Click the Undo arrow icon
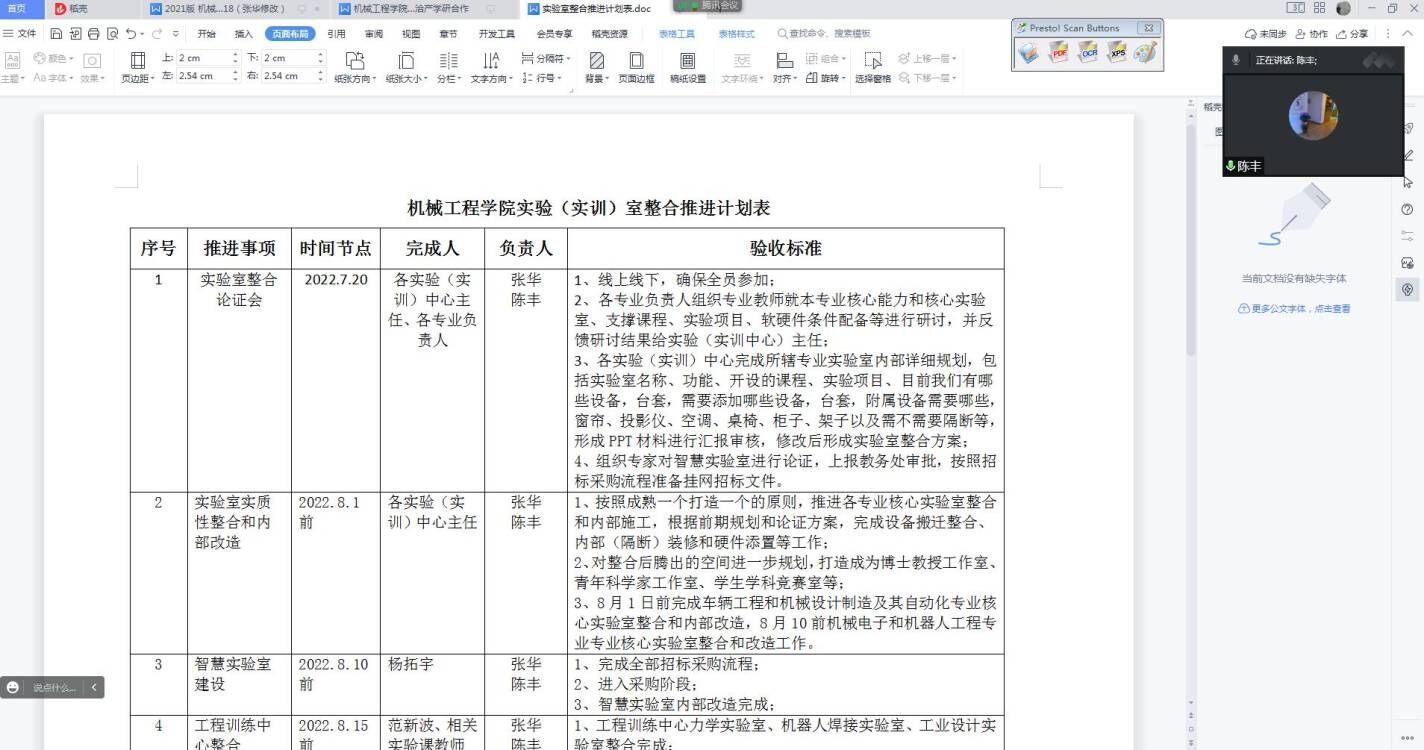 (x=131, y=34)
